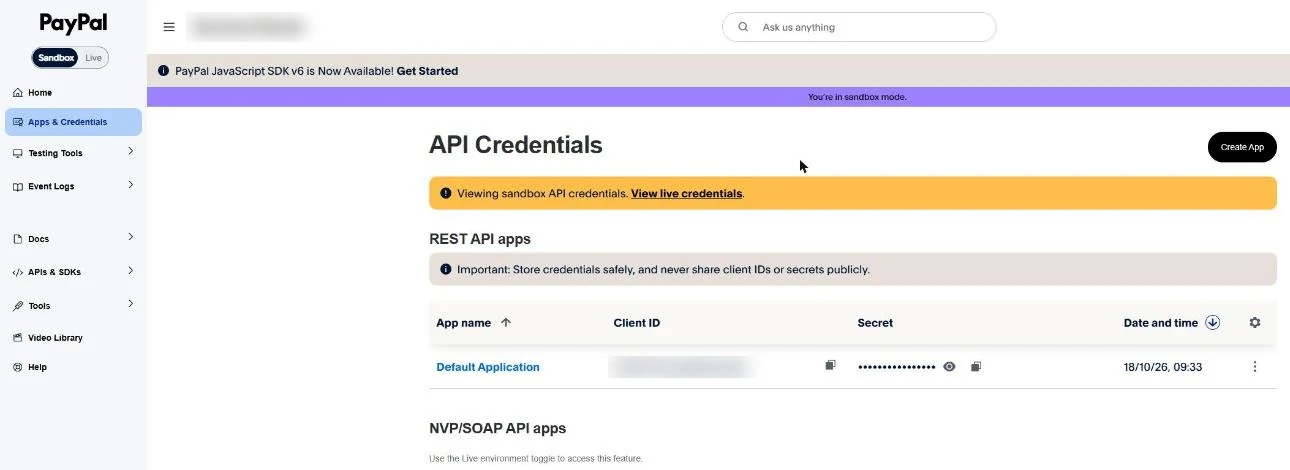Reveal the Secret with the eye icon
This screenshot has width=1290, height=470.
[x=949, y=367]
